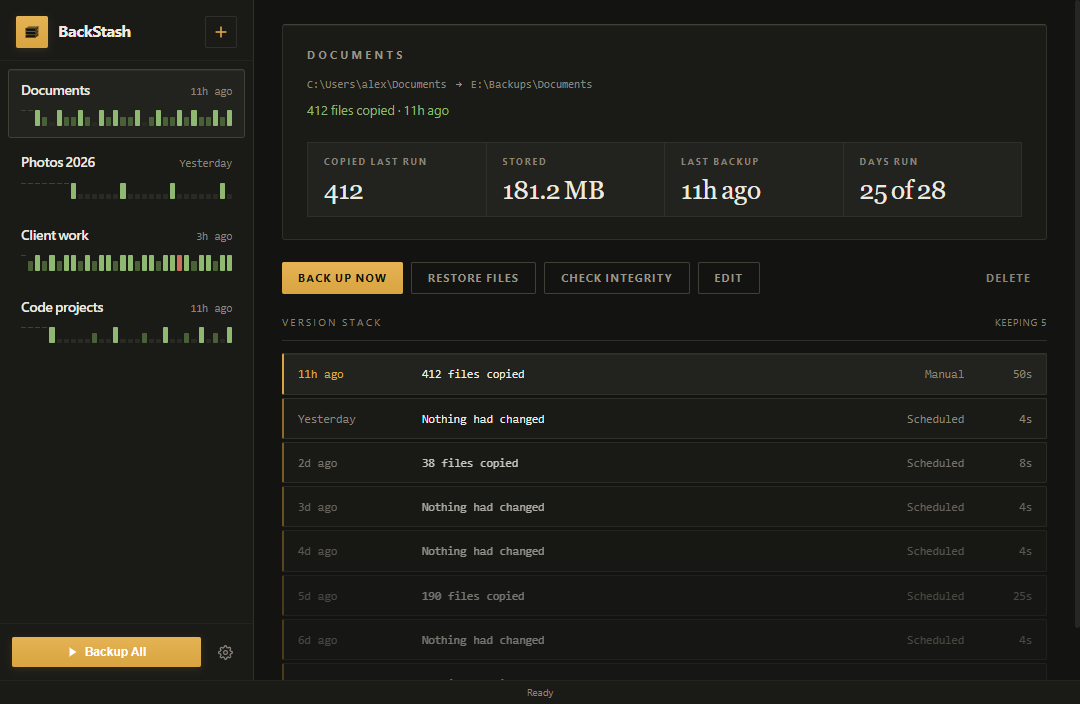Select the Photos 2026 backup job
This screenshot has height=704, width=1080.
126,176
